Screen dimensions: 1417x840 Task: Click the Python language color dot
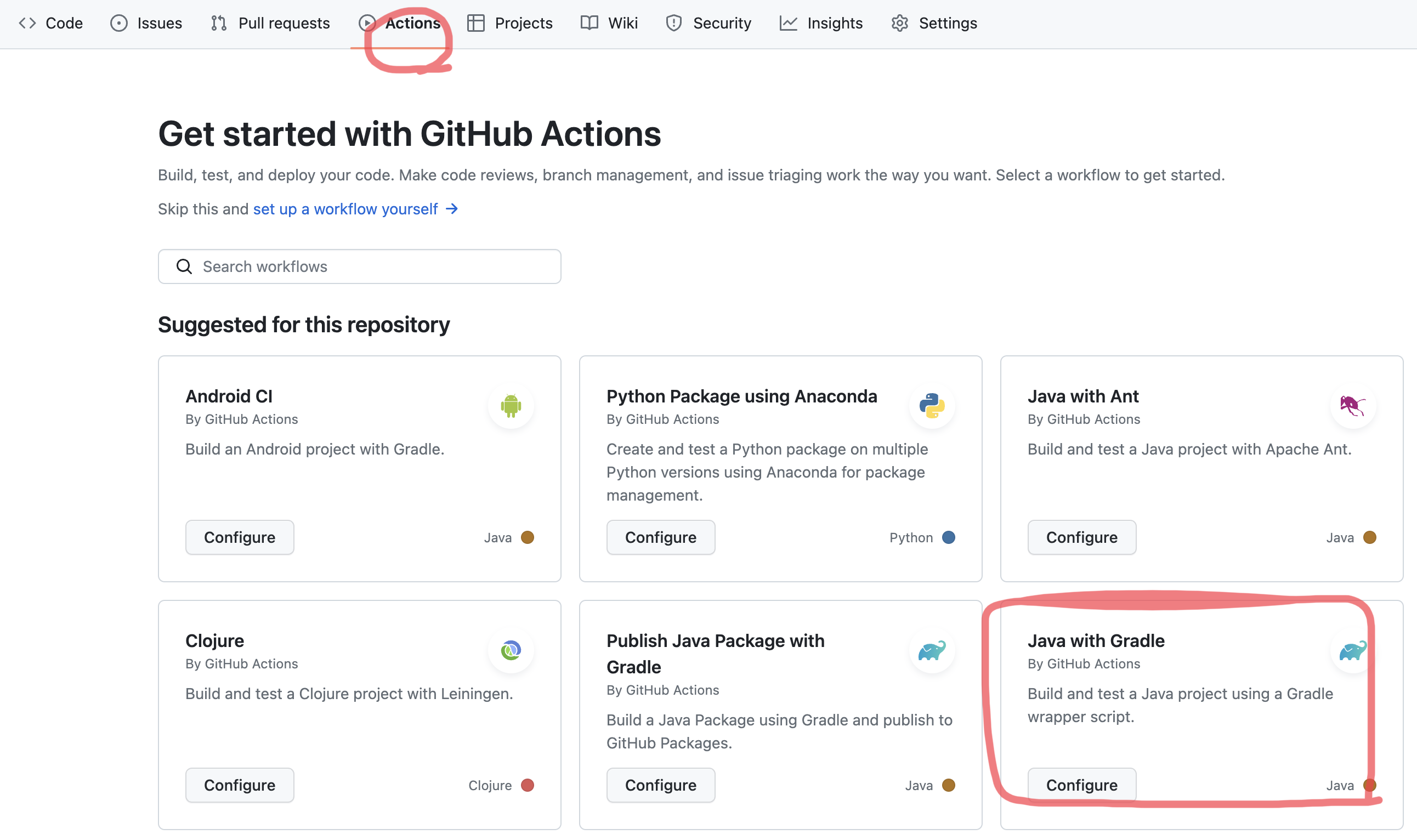[x=948, y=537]
